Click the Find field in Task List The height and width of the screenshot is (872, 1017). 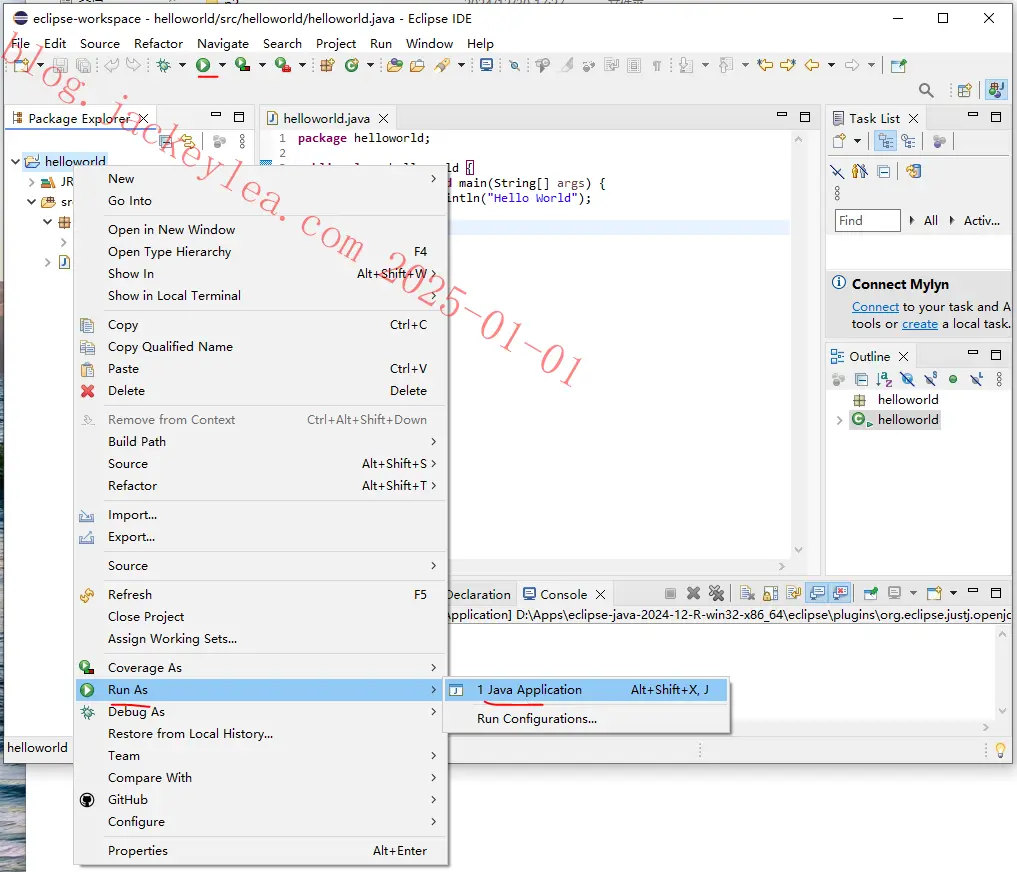point(867,221)
